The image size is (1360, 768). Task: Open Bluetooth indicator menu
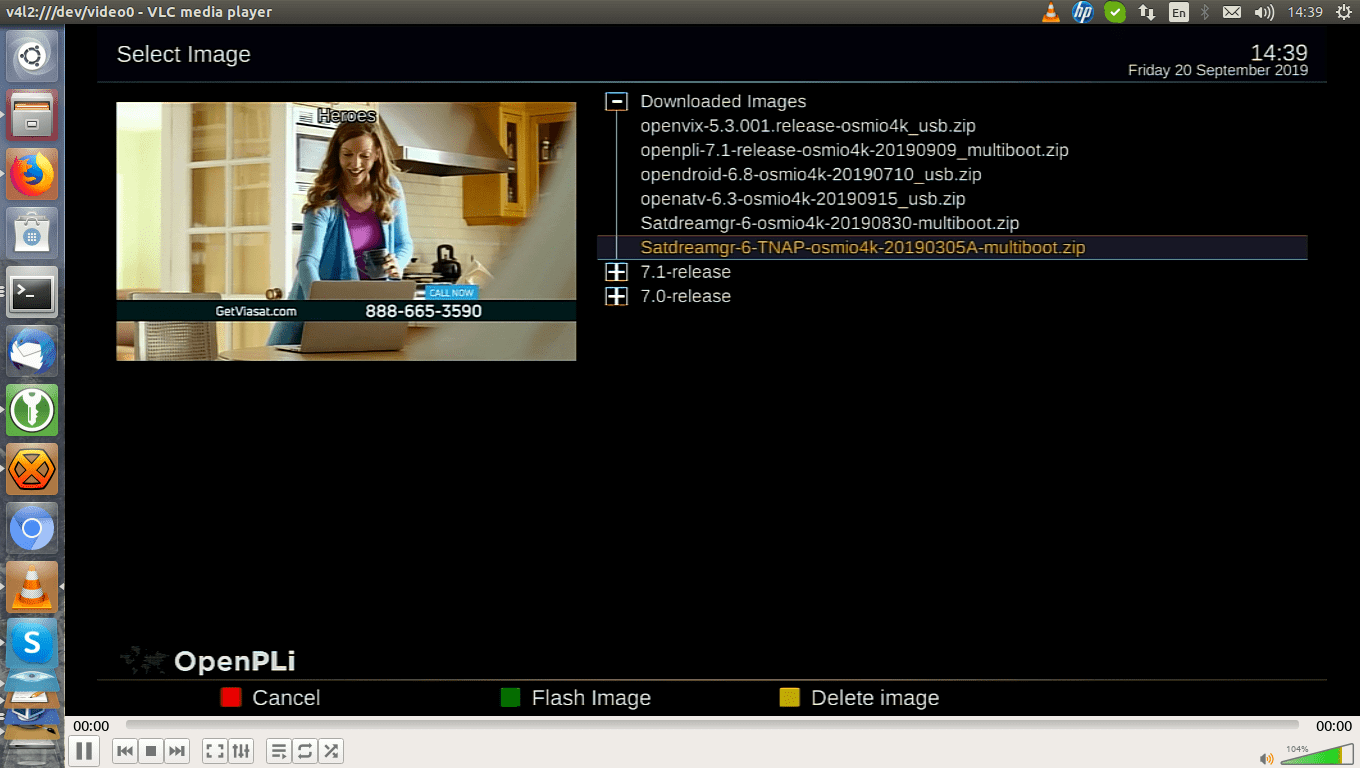pyautogui.click(x=1205, y=12)
